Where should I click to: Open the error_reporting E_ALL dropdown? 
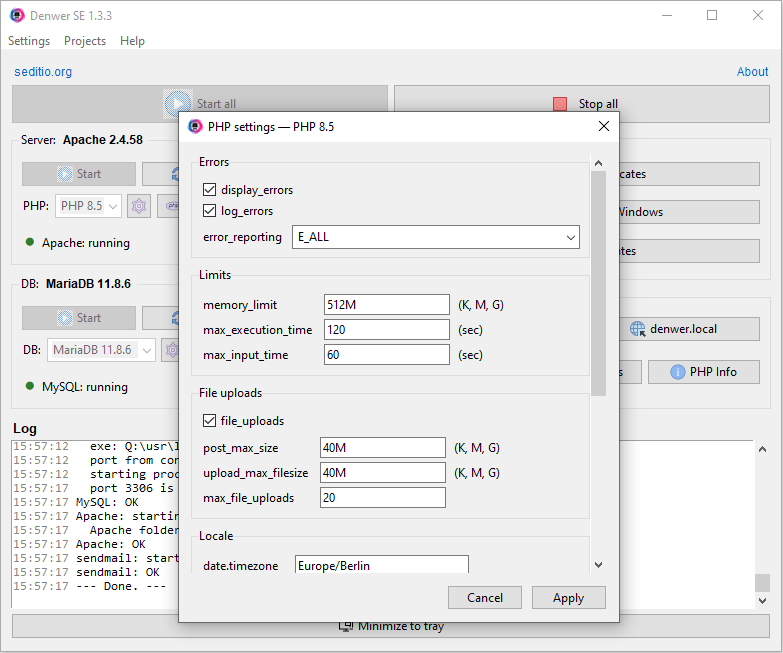pyautogui.click(x=435, y=237)
